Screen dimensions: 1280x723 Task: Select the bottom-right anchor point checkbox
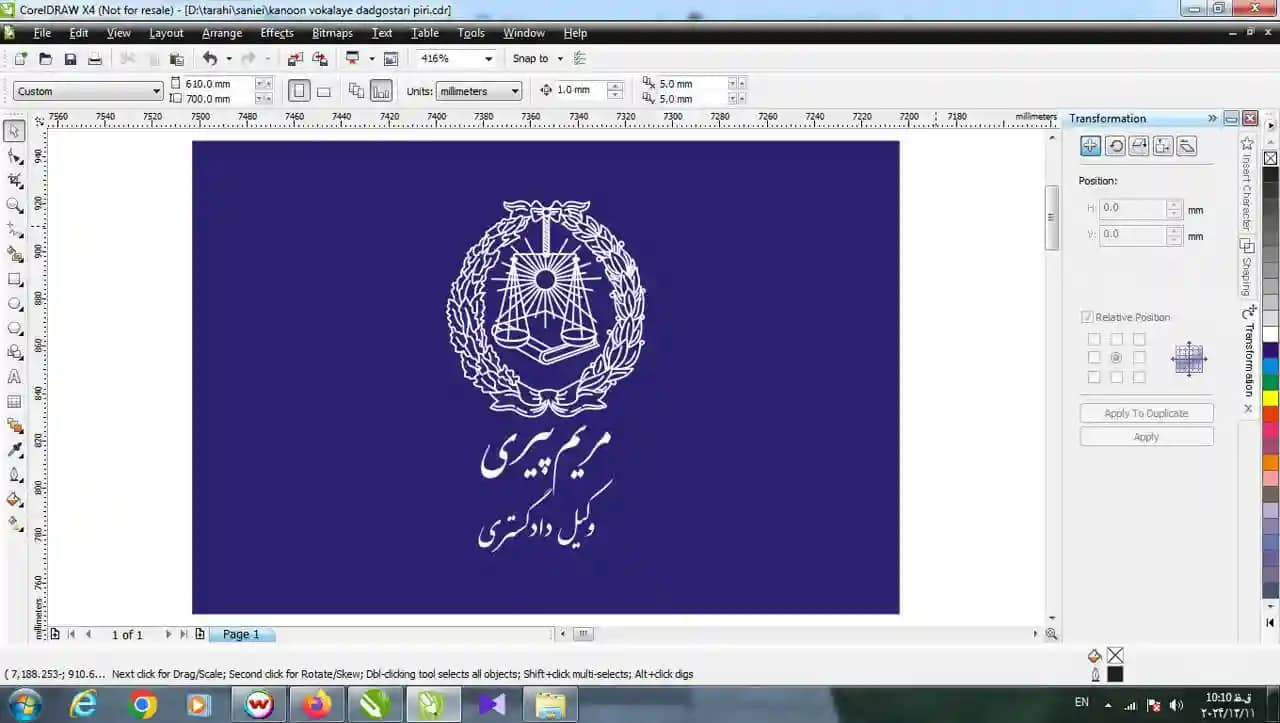click(1139, 377)
